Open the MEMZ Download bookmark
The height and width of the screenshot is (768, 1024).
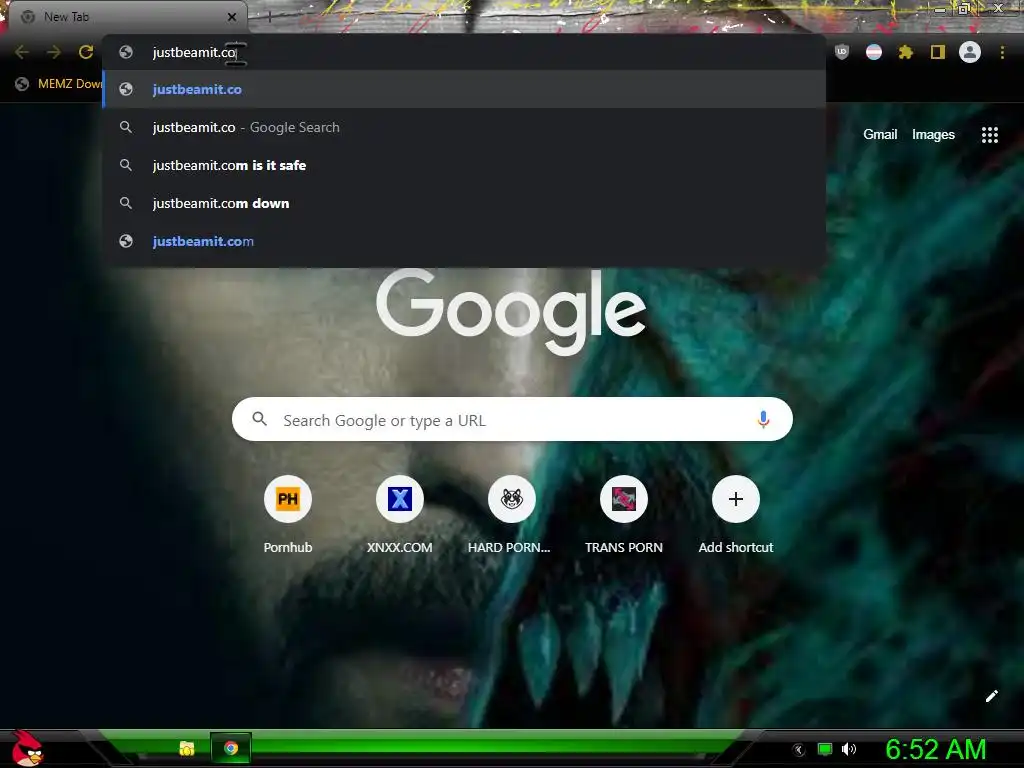[x=59, y=84]
